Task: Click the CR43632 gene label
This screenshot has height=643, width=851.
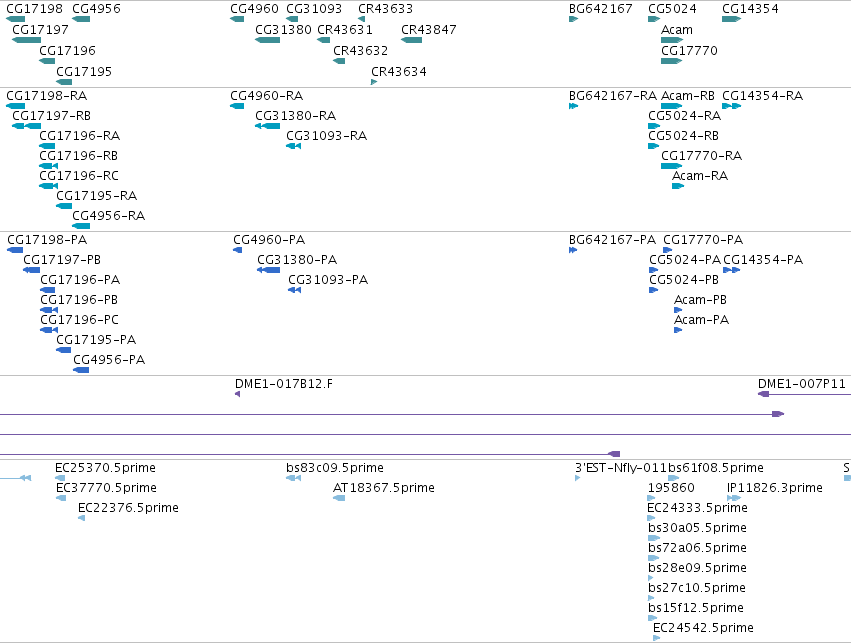Action: 360,50
